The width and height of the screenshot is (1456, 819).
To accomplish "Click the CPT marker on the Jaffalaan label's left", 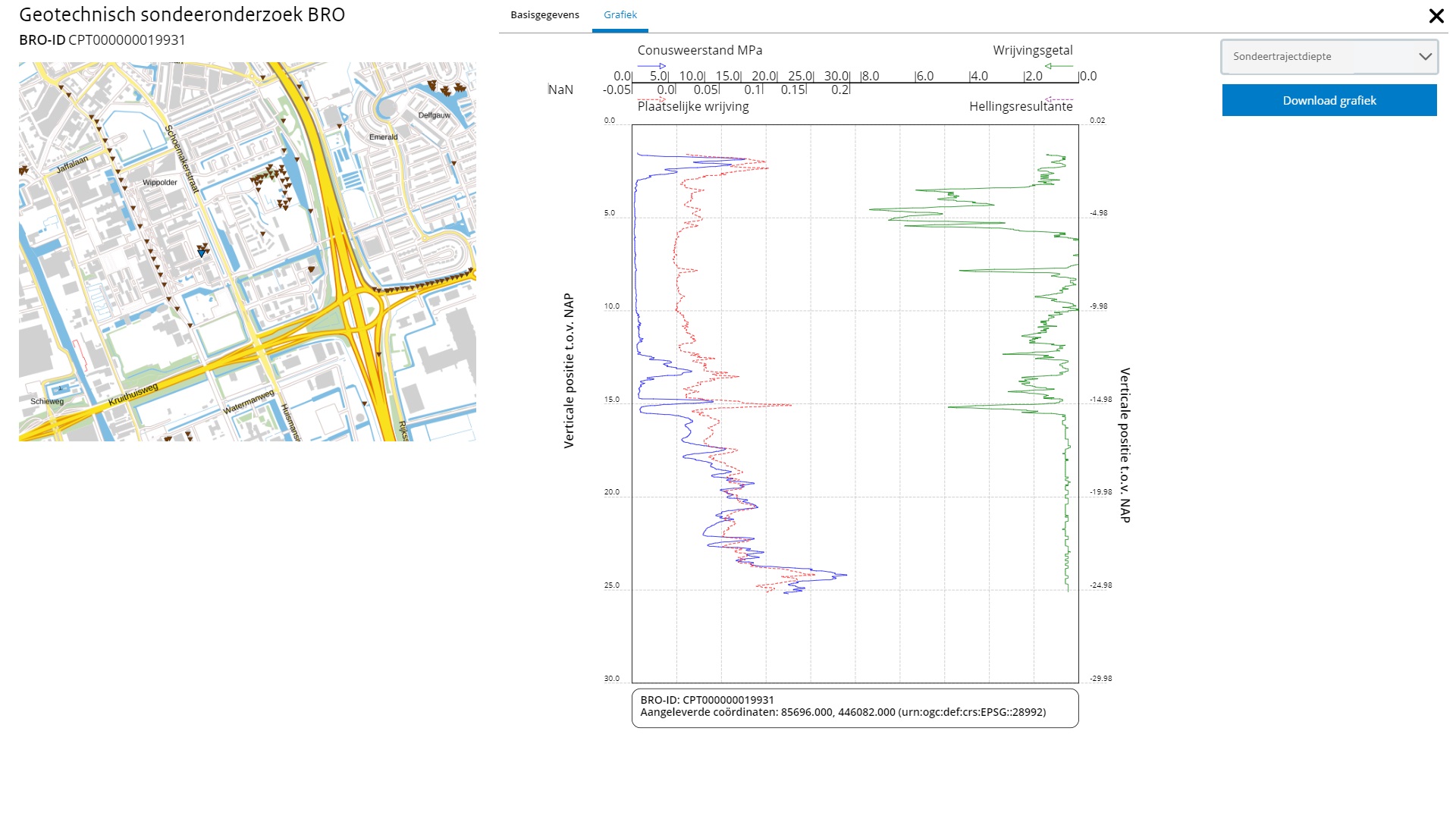I will pyautogui.click(x=24, y=170).
